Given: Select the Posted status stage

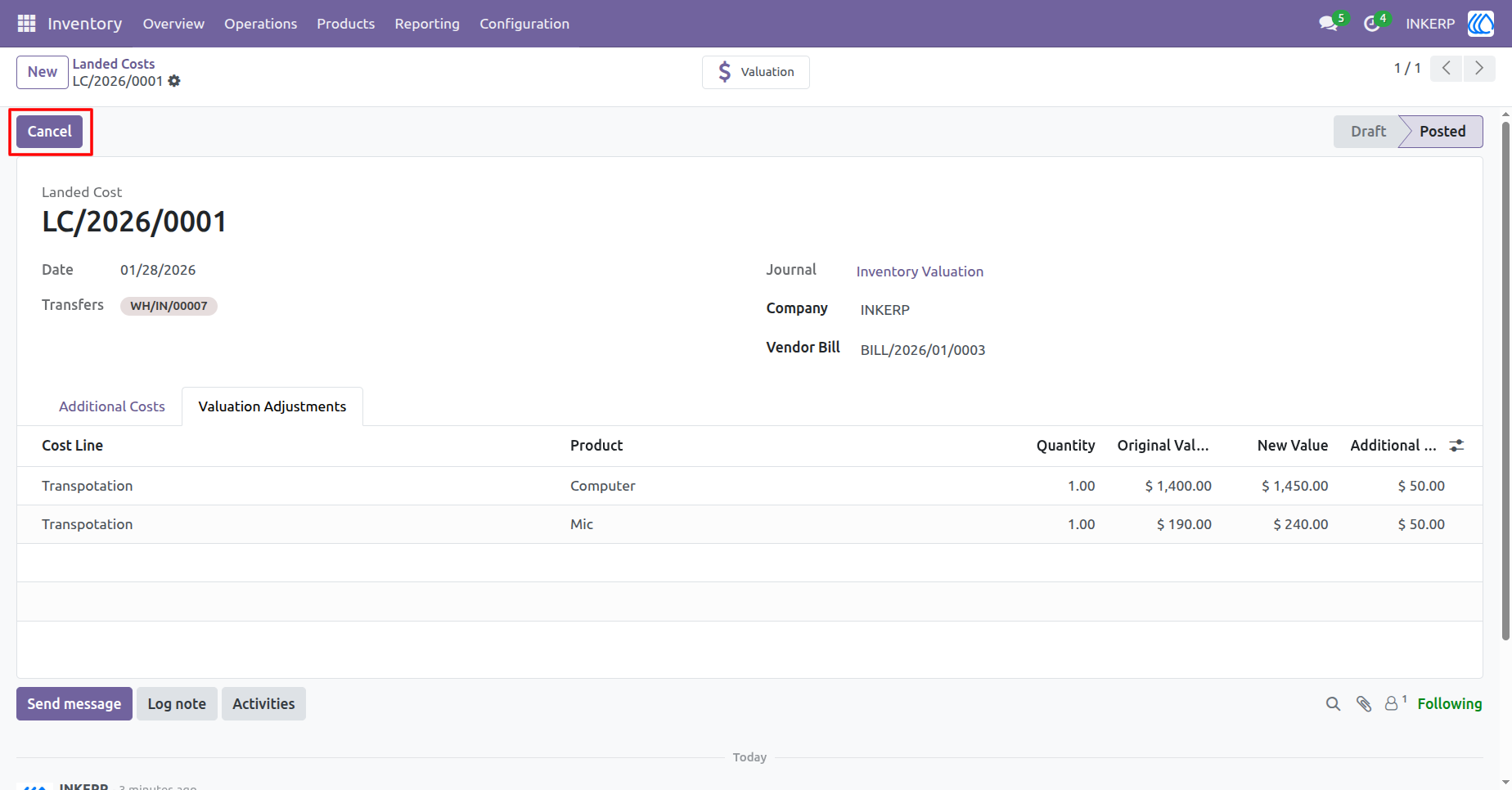Looking at the screenshot, I should click(x=1442, y=132).
